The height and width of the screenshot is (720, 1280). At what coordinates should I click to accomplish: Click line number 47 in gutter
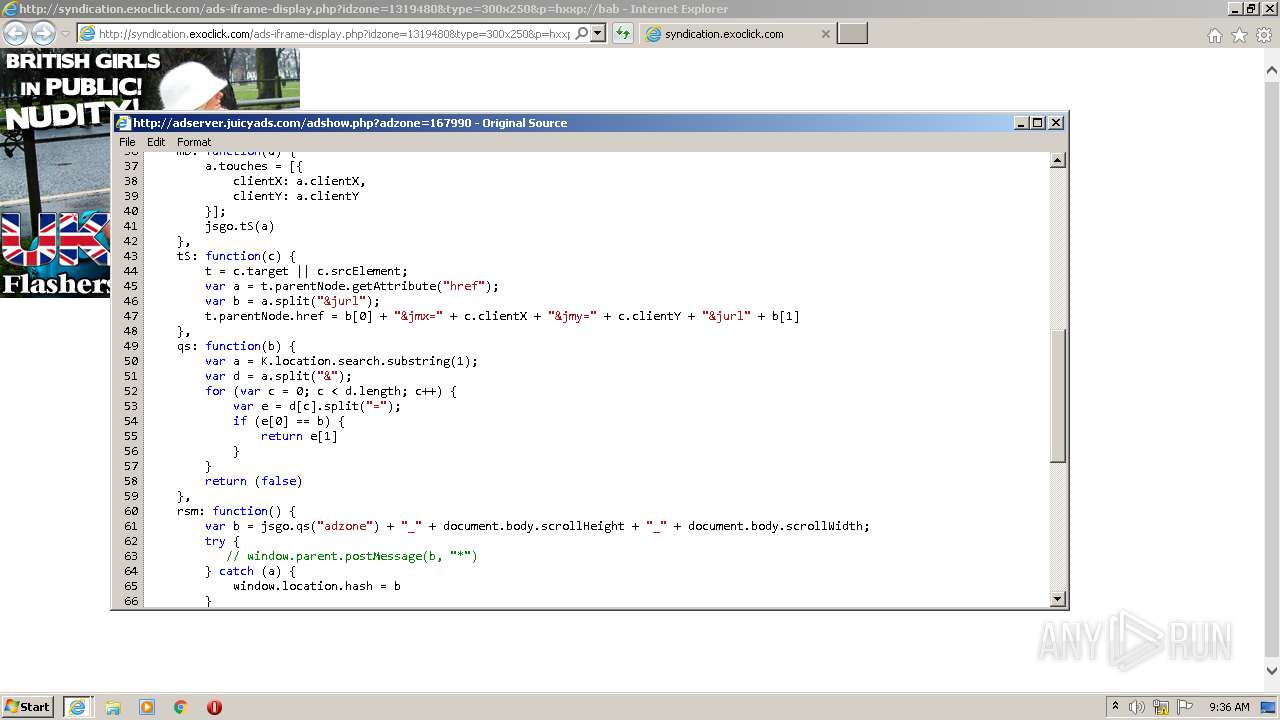click(131, 316)
